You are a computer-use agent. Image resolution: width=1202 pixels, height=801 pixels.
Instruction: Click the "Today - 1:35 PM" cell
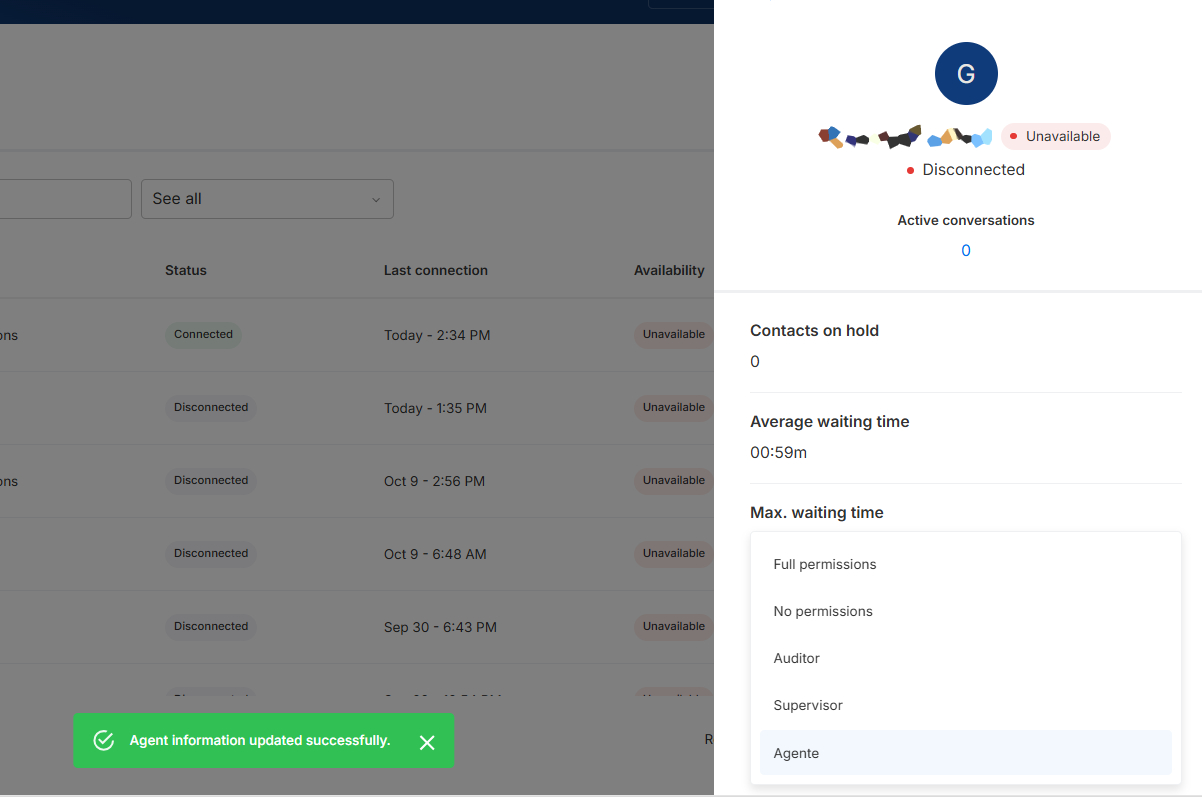tap(435, 408)
